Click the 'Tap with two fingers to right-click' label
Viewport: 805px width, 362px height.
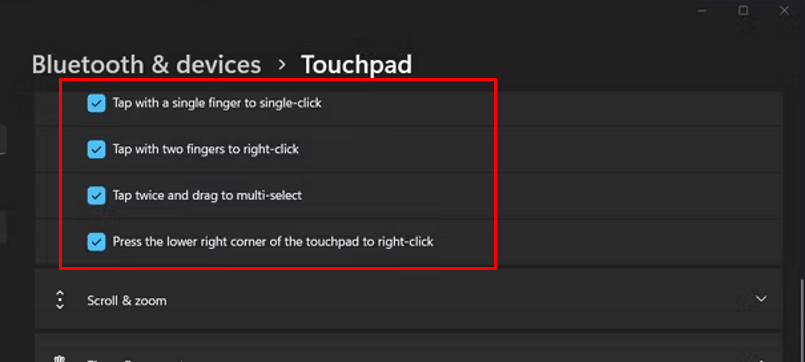click(x=206, y=149)
